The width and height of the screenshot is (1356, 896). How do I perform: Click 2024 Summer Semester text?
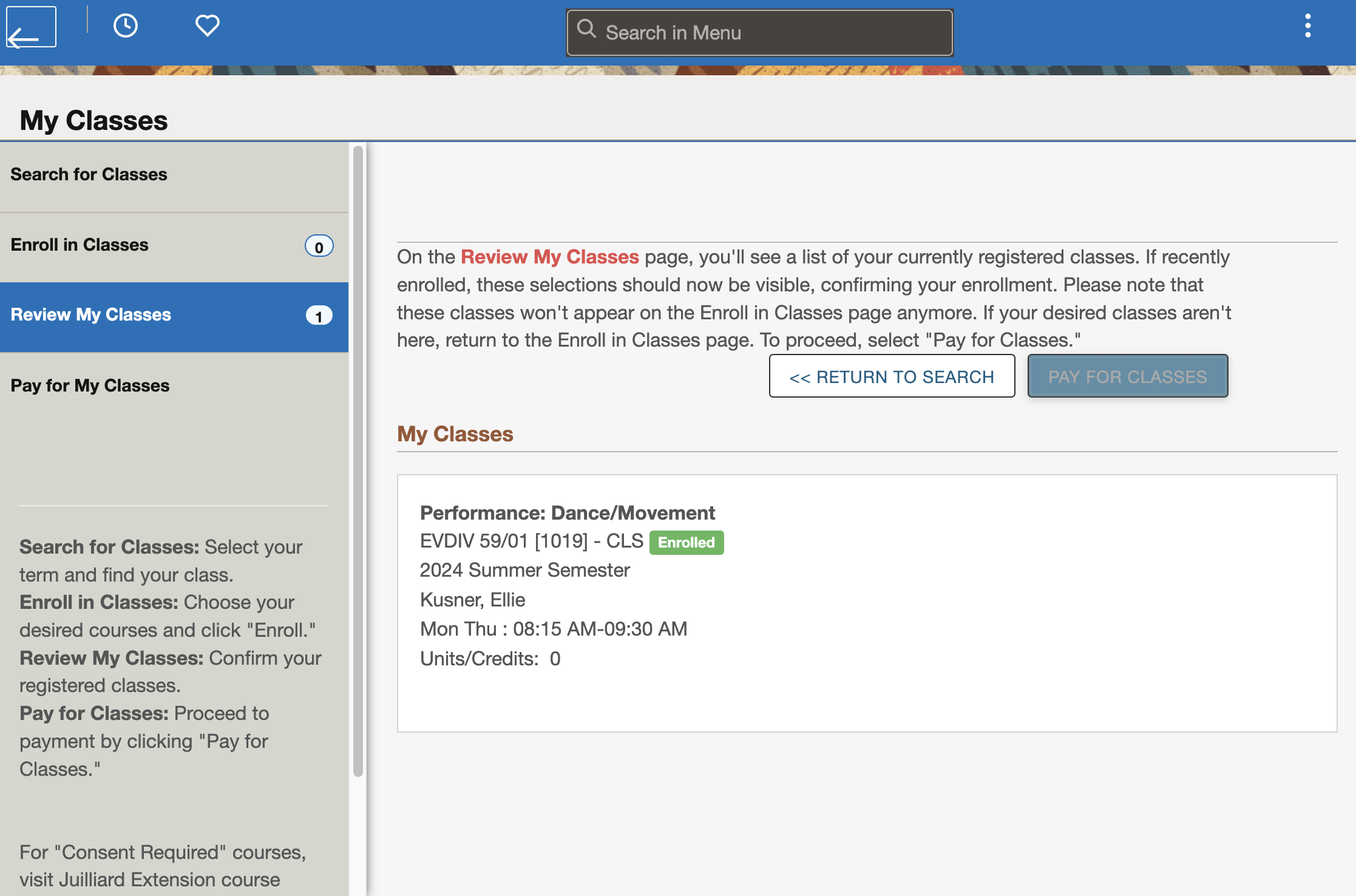[524, 570]
